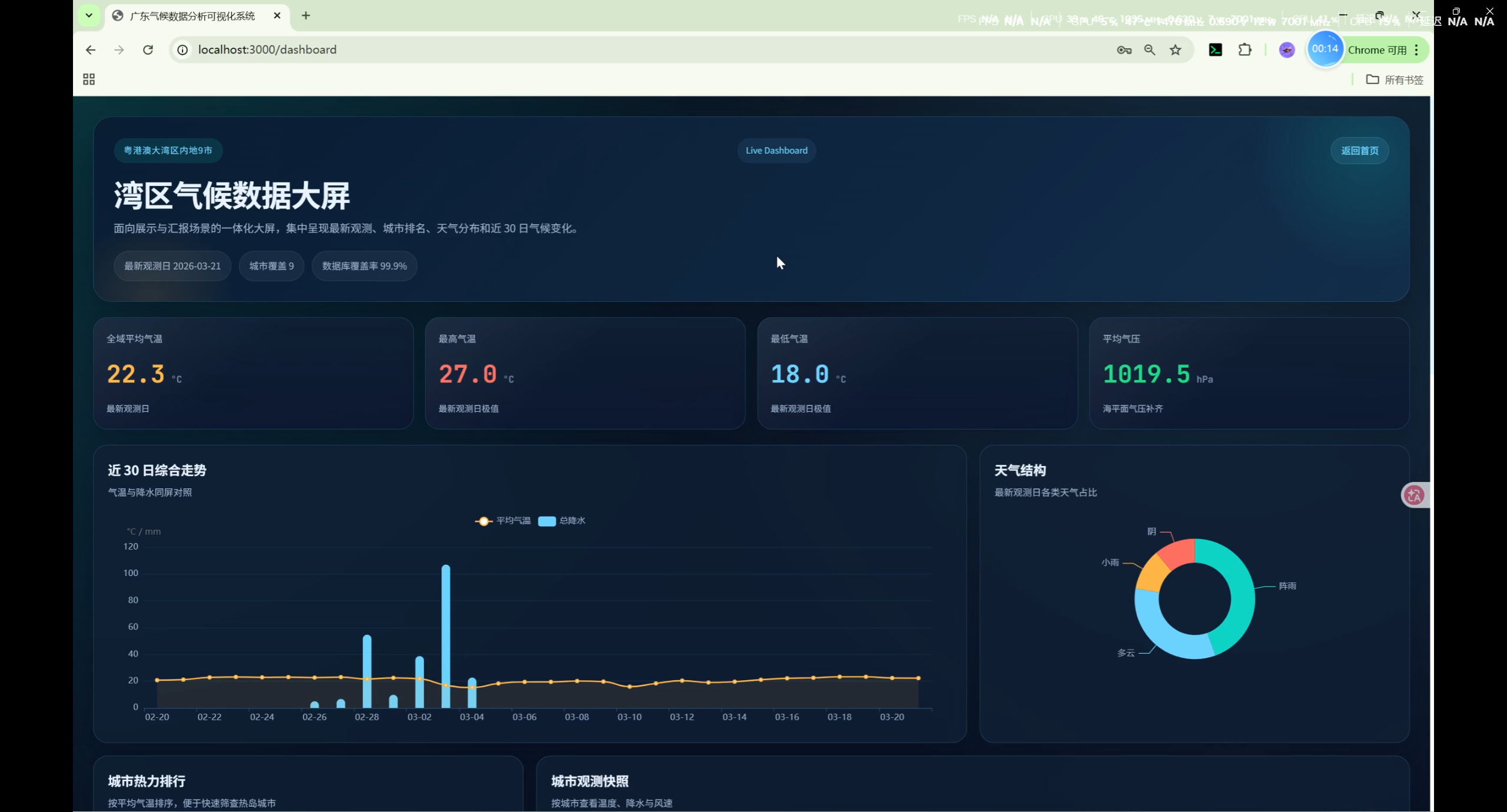
Task: Open 所有书签 bookmarks folder
Action: coord(1395,79)
